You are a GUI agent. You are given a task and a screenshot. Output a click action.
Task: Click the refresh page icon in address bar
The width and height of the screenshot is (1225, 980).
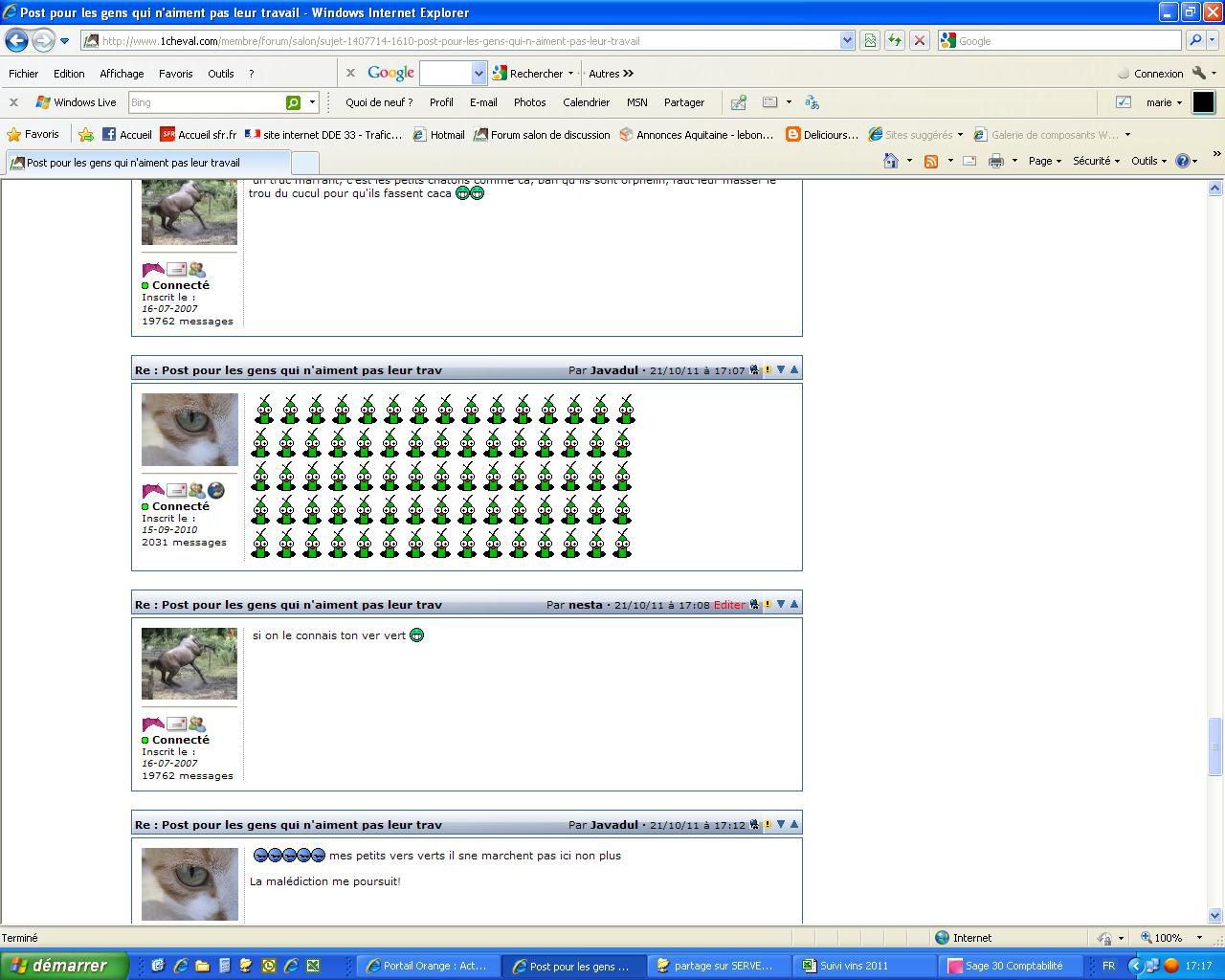pos(894,40)
